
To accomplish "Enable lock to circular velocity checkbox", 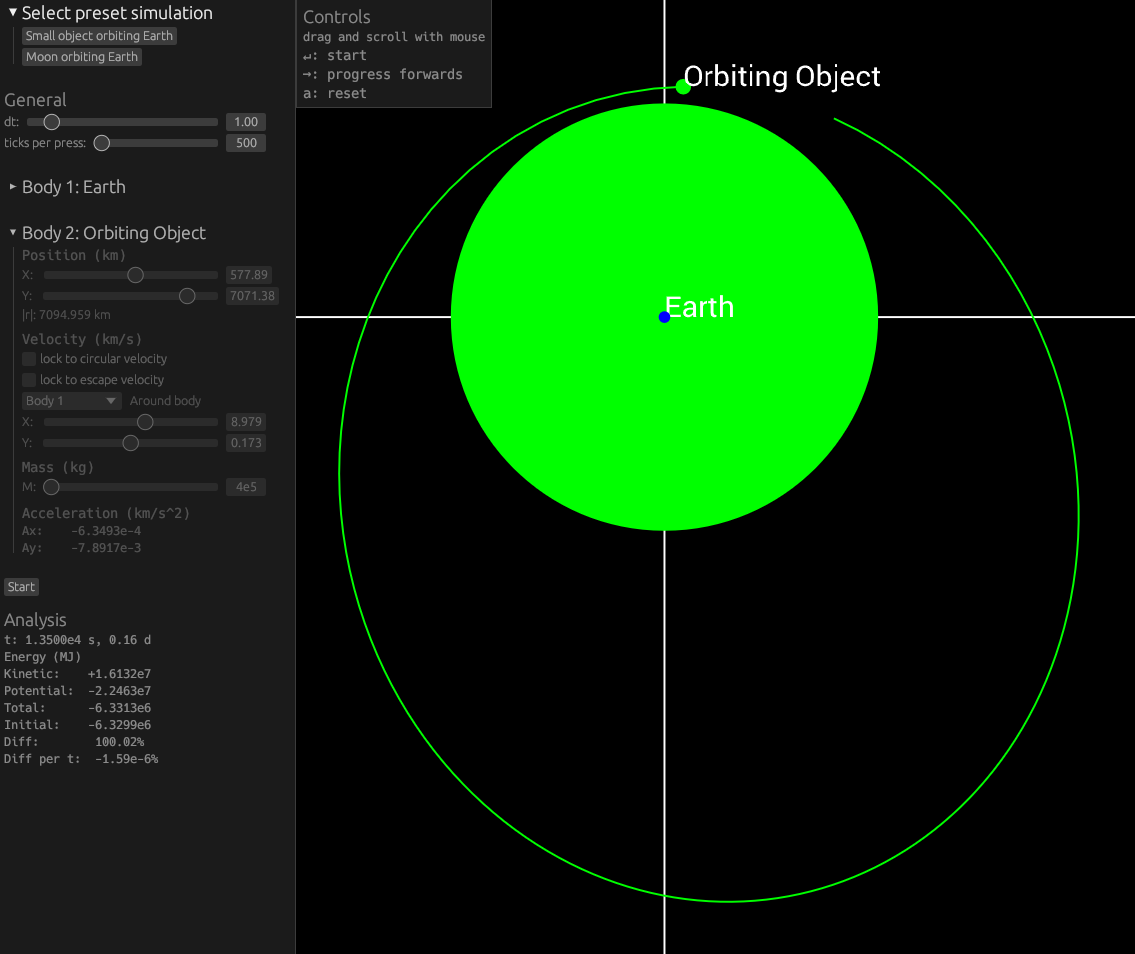I will (29, 359).
